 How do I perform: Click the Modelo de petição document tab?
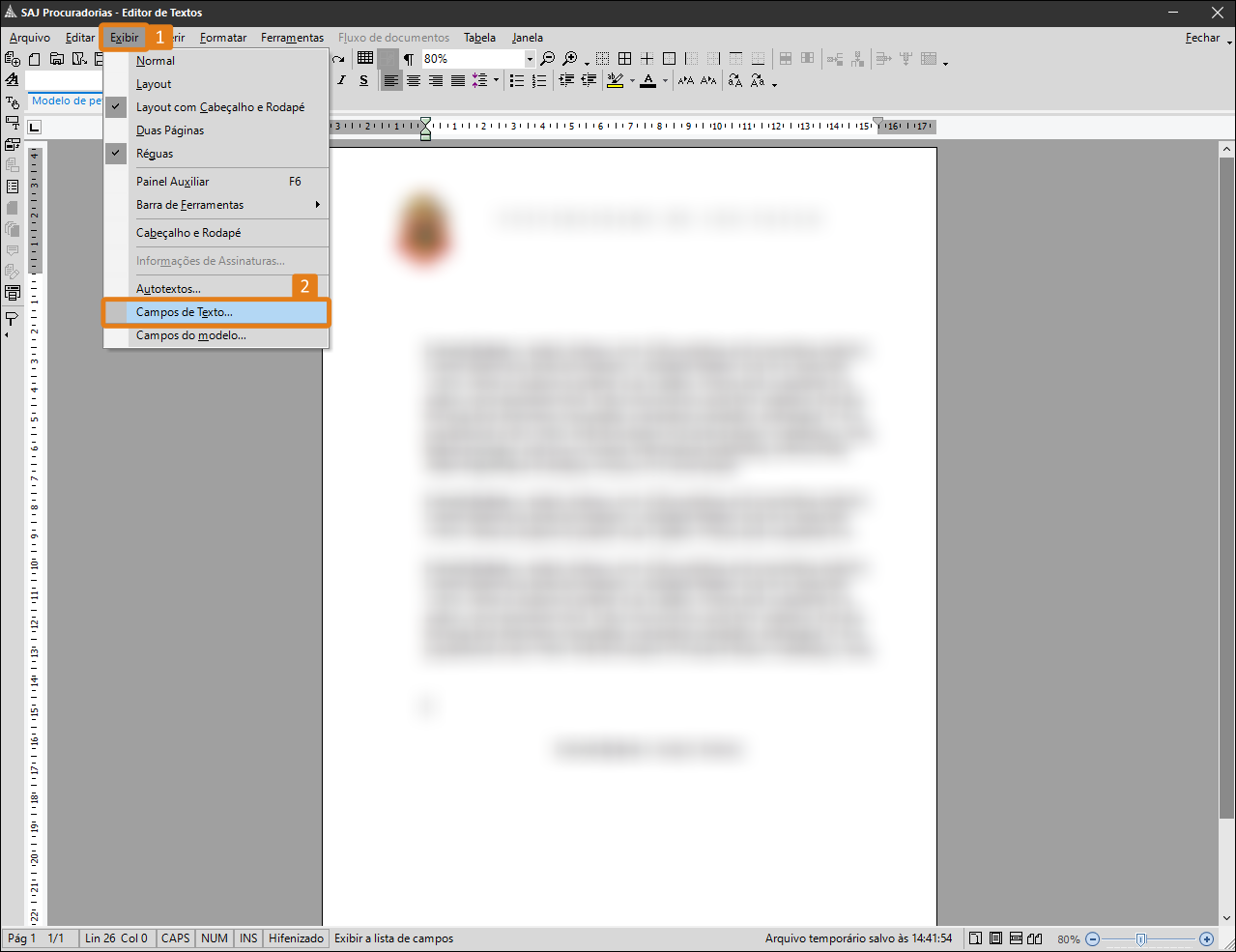(66, 101)
